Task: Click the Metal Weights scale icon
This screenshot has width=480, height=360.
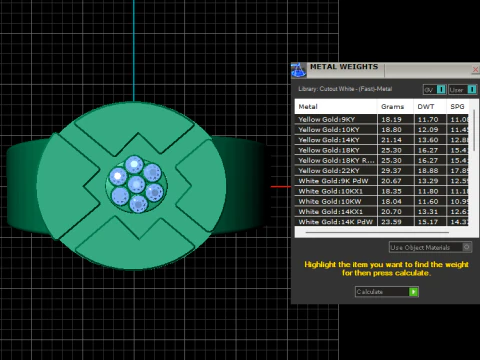Action: coord(298,70)
